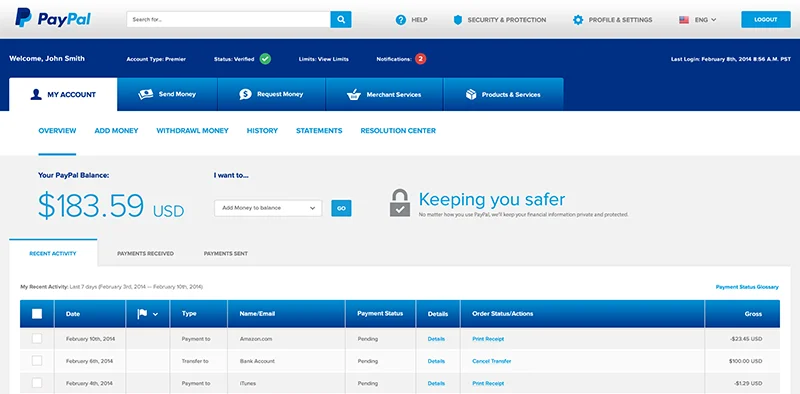
Task: Open the red notifications badge
Action: click(420, 59)
